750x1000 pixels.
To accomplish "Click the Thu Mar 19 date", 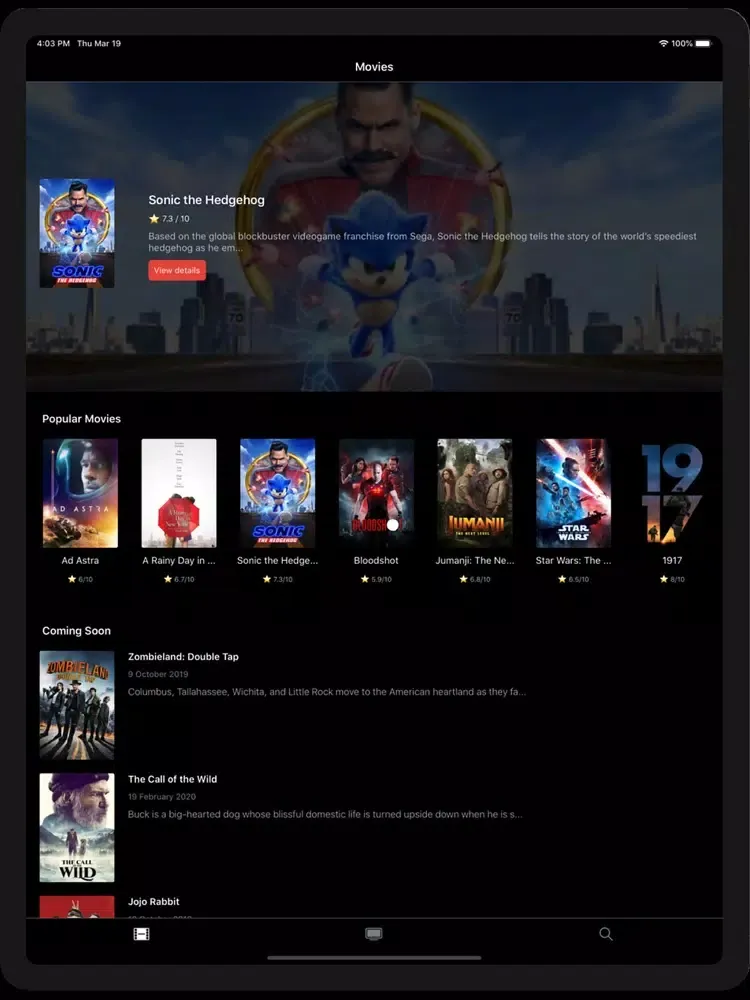I will (99, 43).
